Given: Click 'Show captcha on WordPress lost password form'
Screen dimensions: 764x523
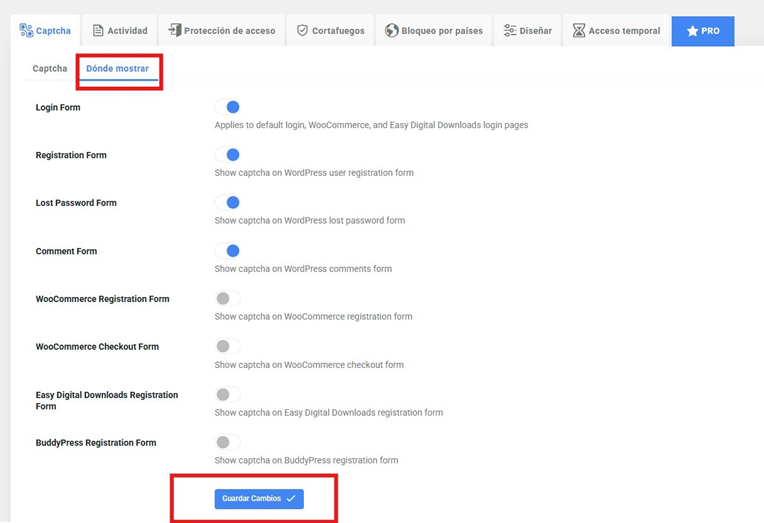Looking at the screenshot, I should [x=309, y=220].
